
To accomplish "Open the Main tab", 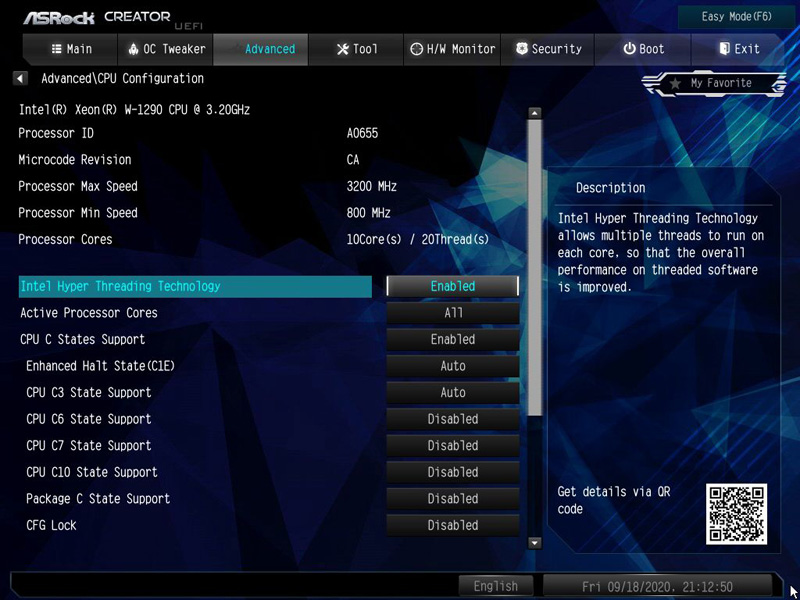I will [70, 49].
